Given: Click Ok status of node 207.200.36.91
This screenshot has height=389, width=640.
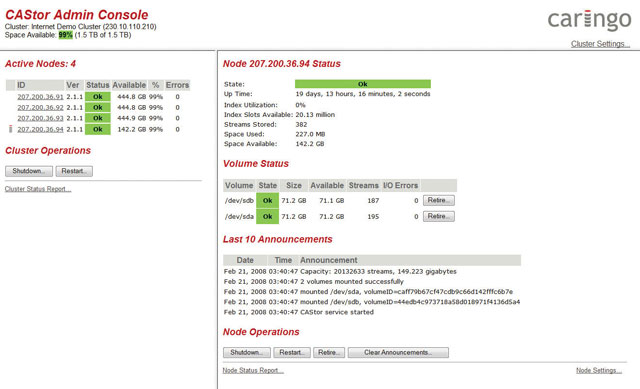Looking at the screenshot, I should pyautogui.click(x=98, y=97).
